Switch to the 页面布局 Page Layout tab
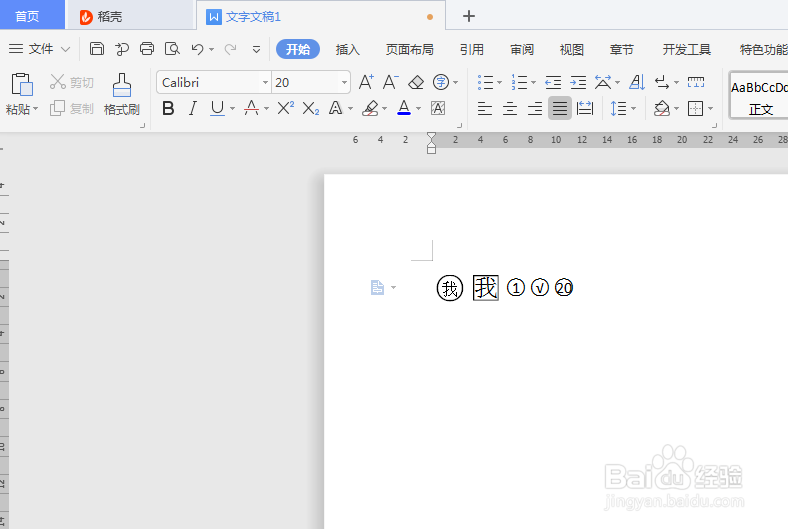Screen dimensions: 788x529 (410, 49)
